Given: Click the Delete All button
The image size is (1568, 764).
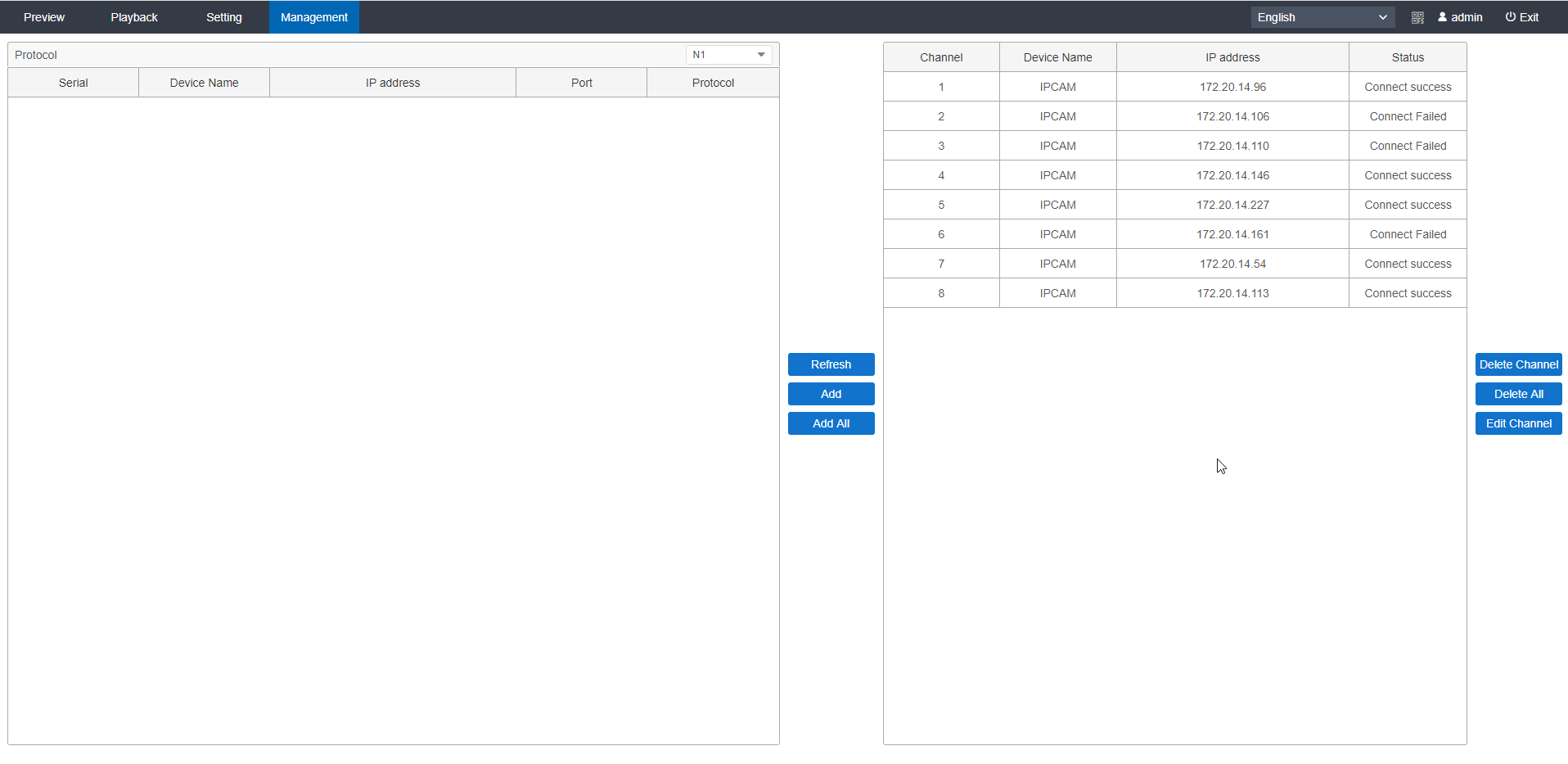Looking at the screenshot, I should click(1518, 394).
